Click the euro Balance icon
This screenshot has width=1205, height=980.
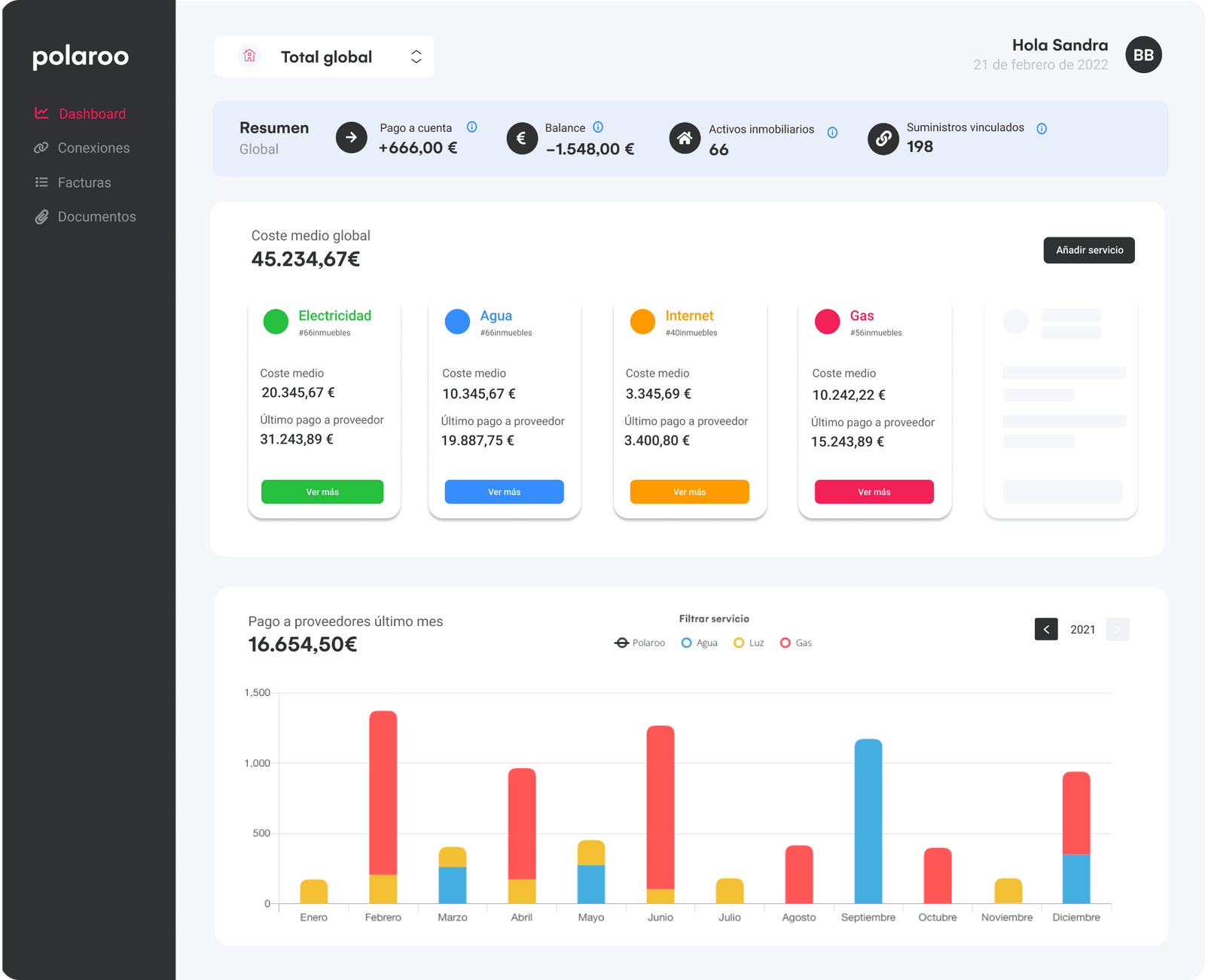pyautogui.click(x=522, y=139)
